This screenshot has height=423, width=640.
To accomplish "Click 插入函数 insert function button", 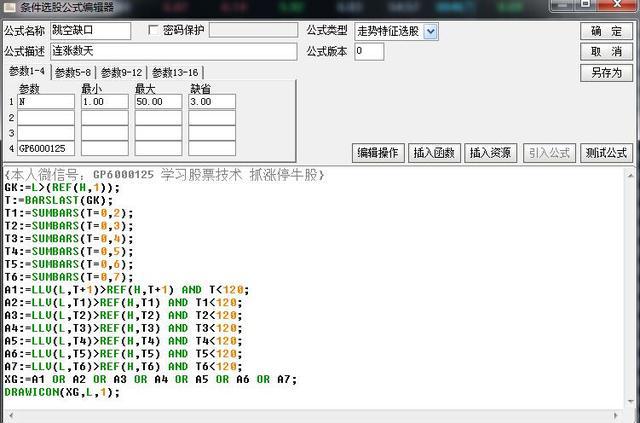I will click(434, 153).
